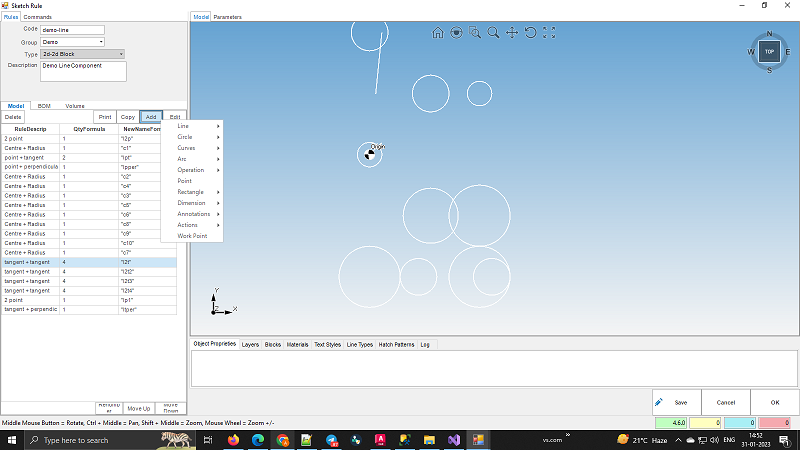This screenshot has height=450, width=800.
Task: Select the magnifier zoom tool
Action: [493, 33]
